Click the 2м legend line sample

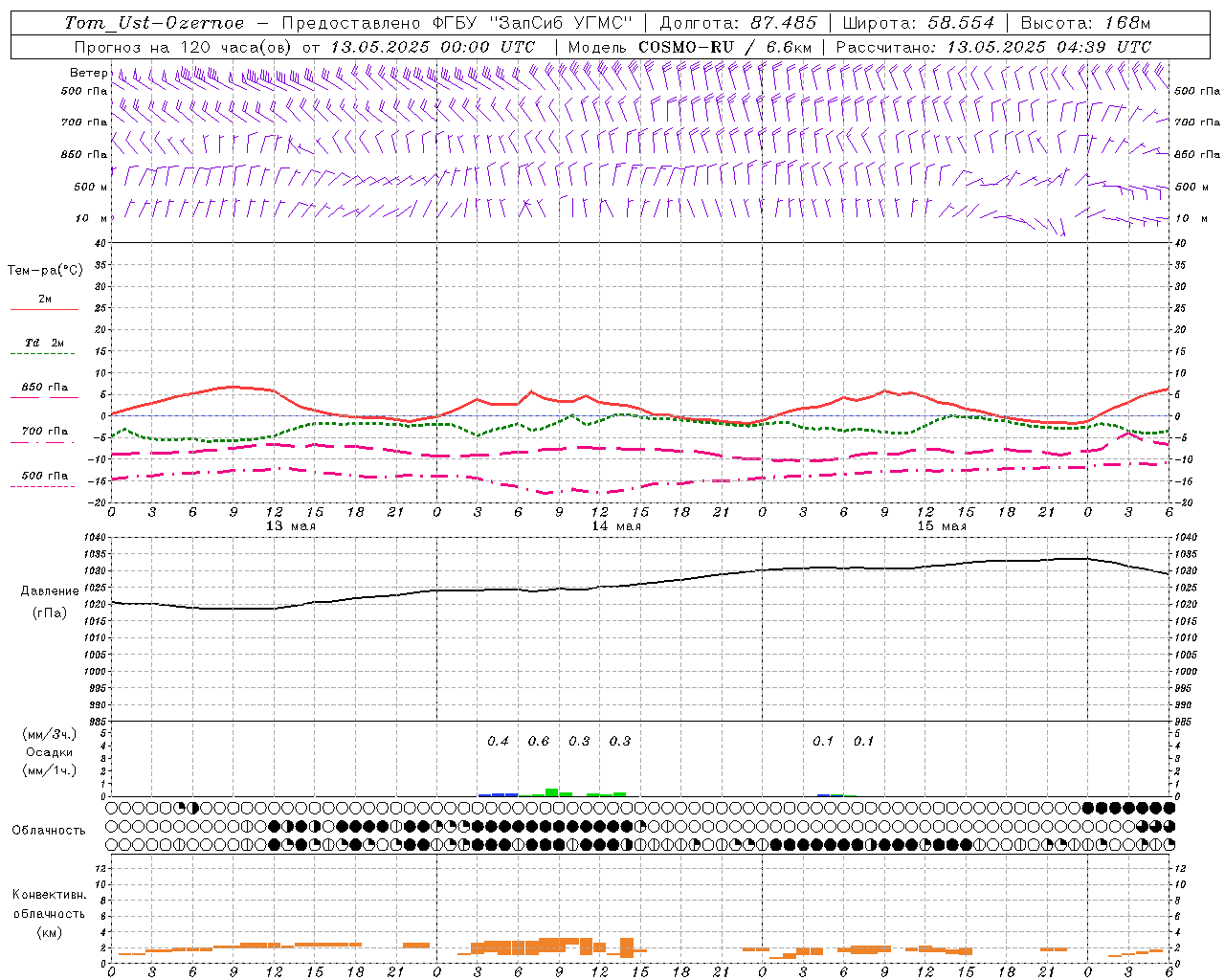(44, 309)
